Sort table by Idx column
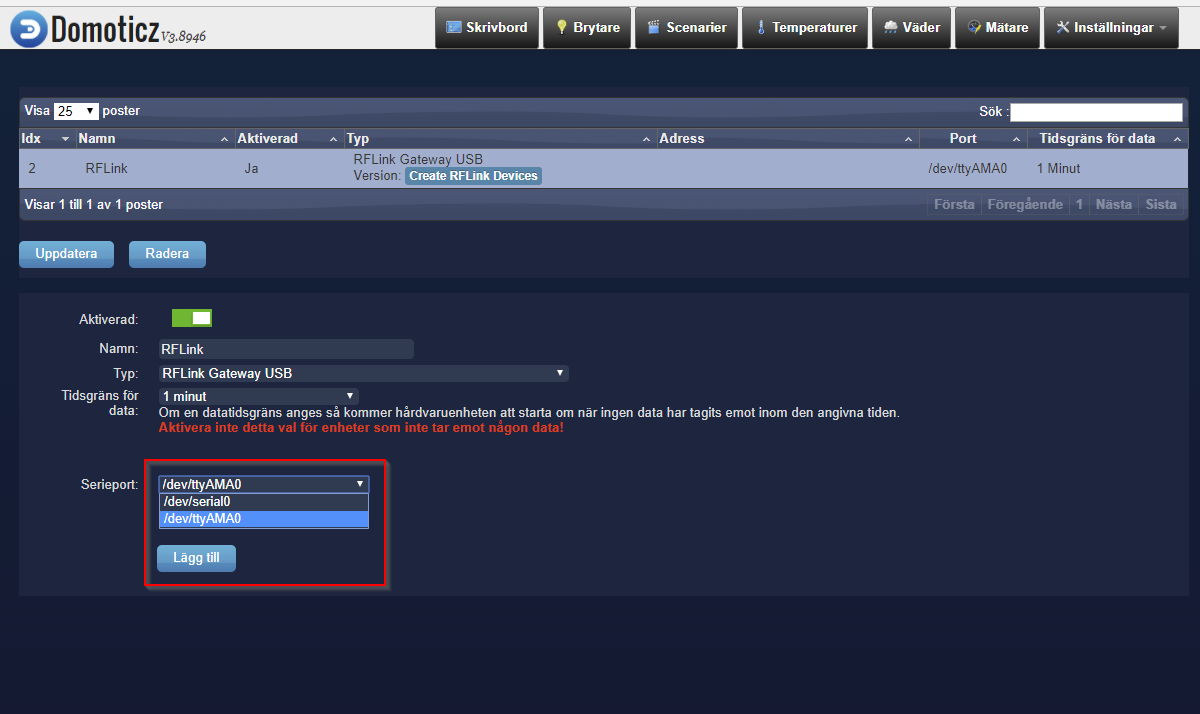The height and width of the screenshot is (714, 1200). pos(46,139)
